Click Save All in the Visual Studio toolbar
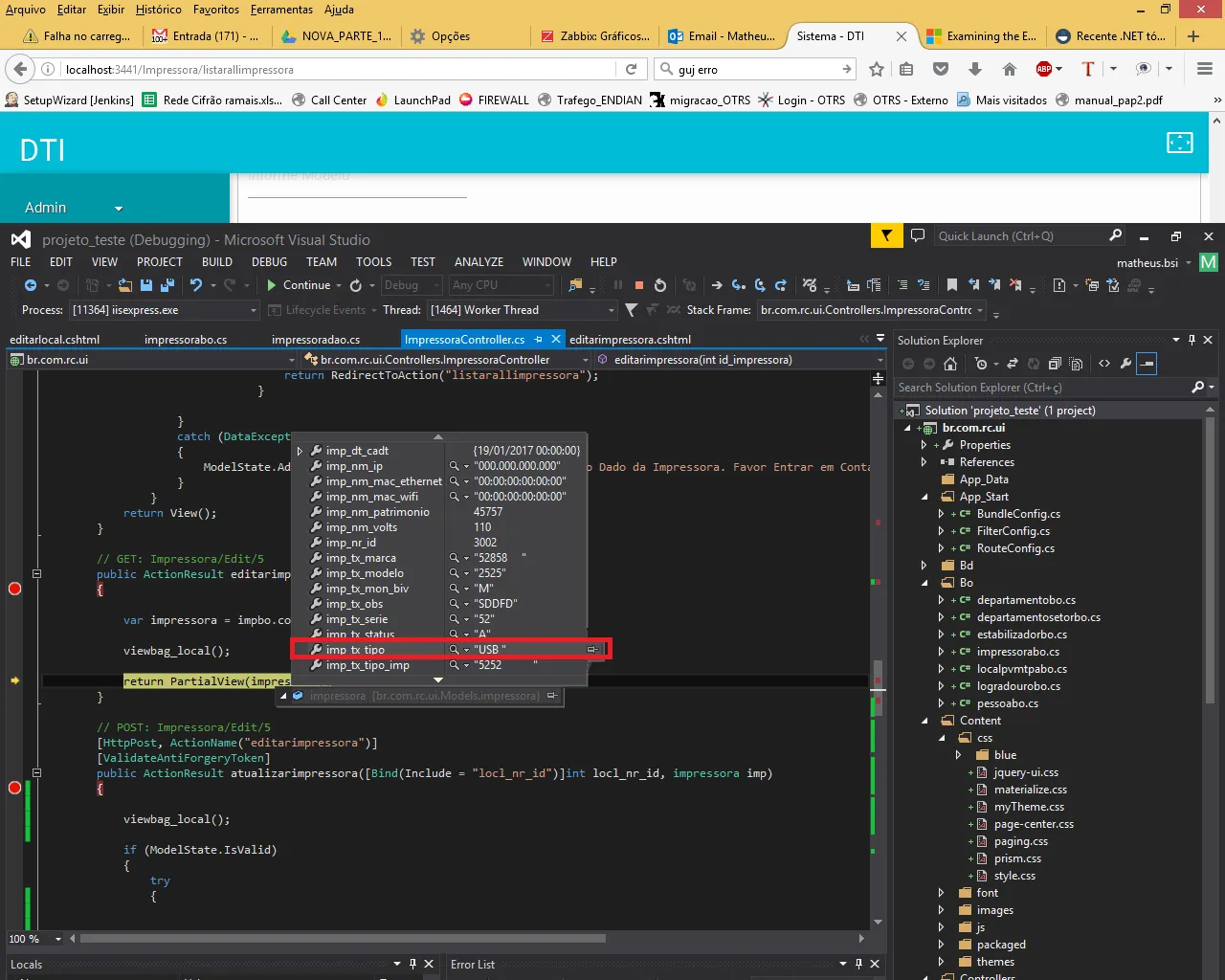This screenshot has width=1225, height=980. (167, 285)
